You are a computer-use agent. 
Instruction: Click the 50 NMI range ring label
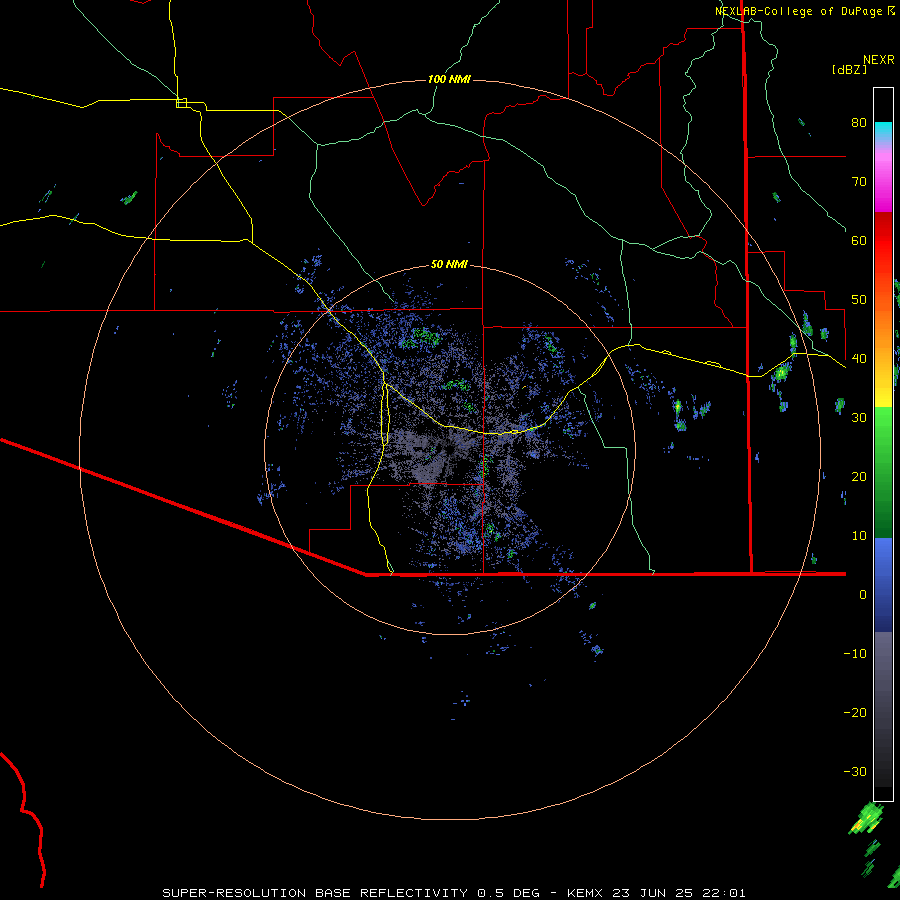coord(449,264)
